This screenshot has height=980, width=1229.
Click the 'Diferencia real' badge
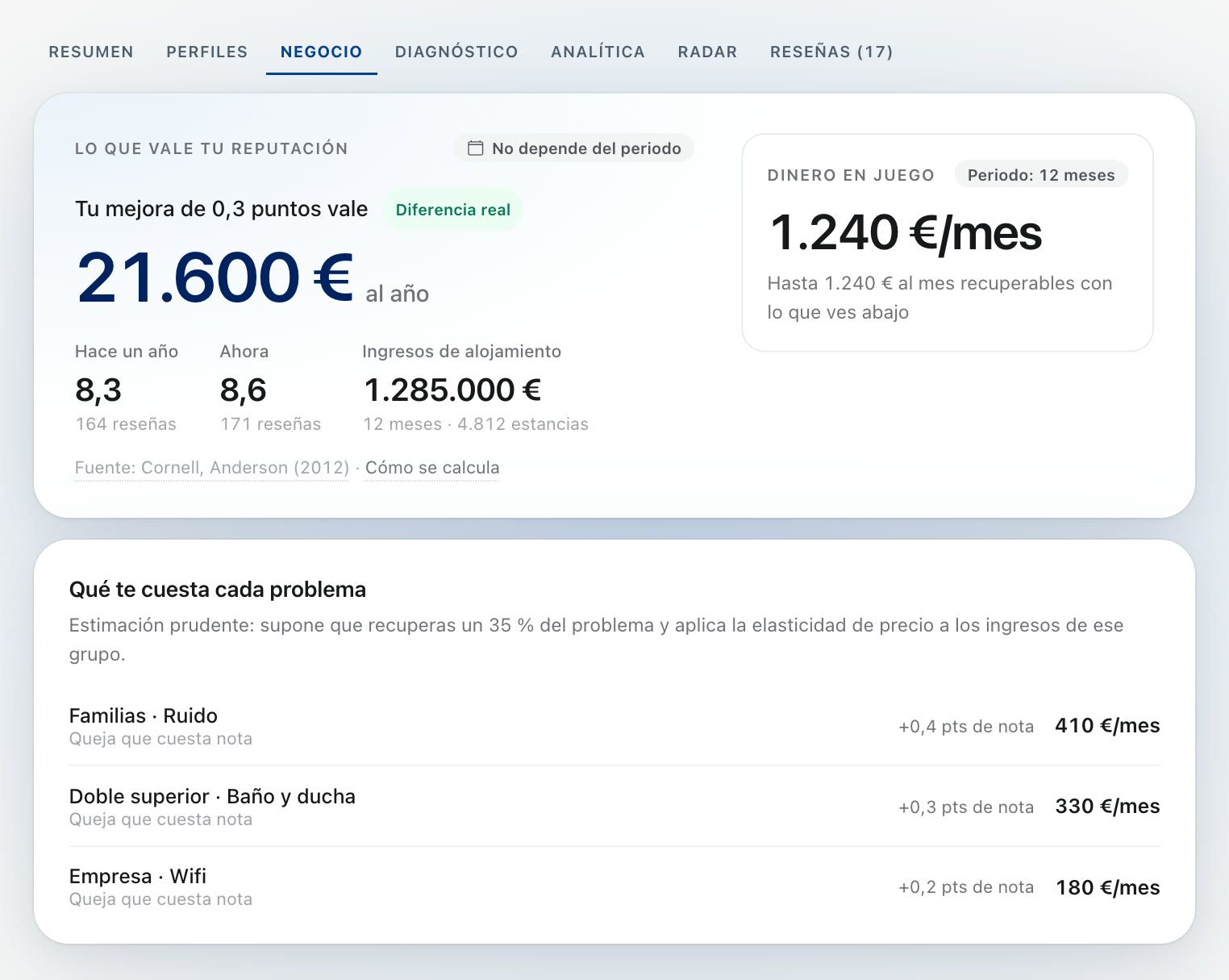453,210
